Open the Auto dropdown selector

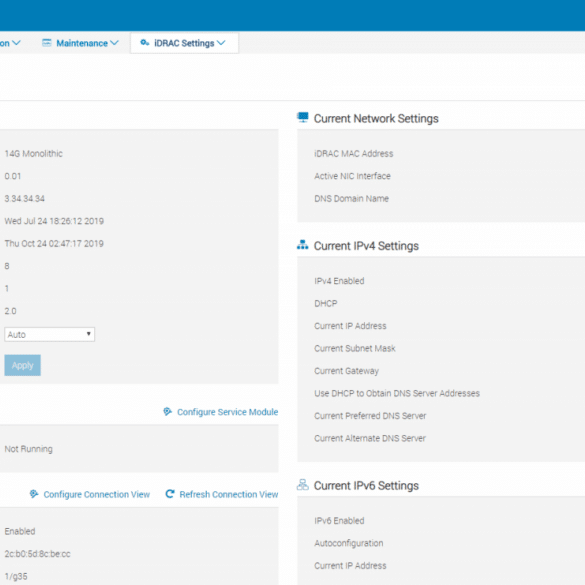(x=50, y=334)
